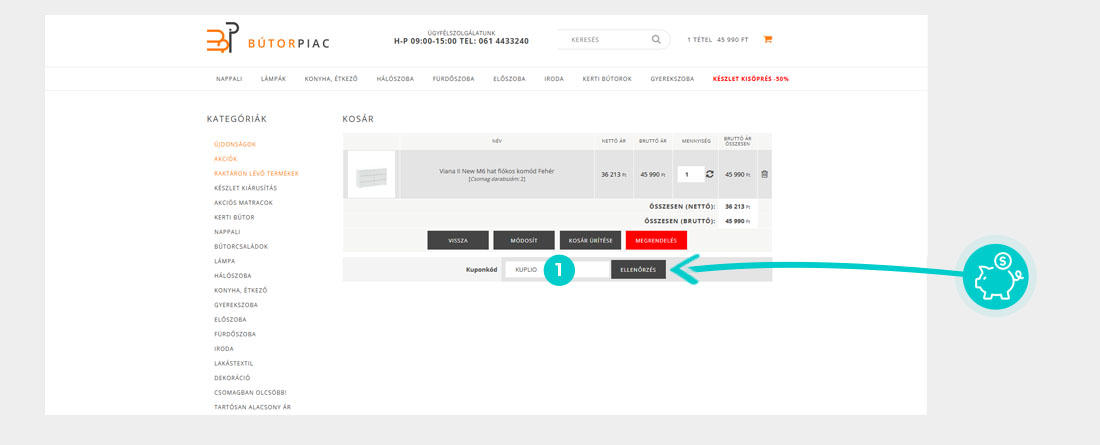
Task: Delete item with trash icon
Action: (x=765, y=174)
